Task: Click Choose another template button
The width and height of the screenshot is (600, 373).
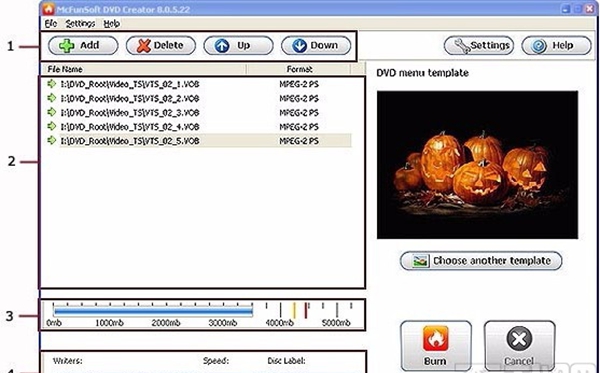Action: point(481,261)
